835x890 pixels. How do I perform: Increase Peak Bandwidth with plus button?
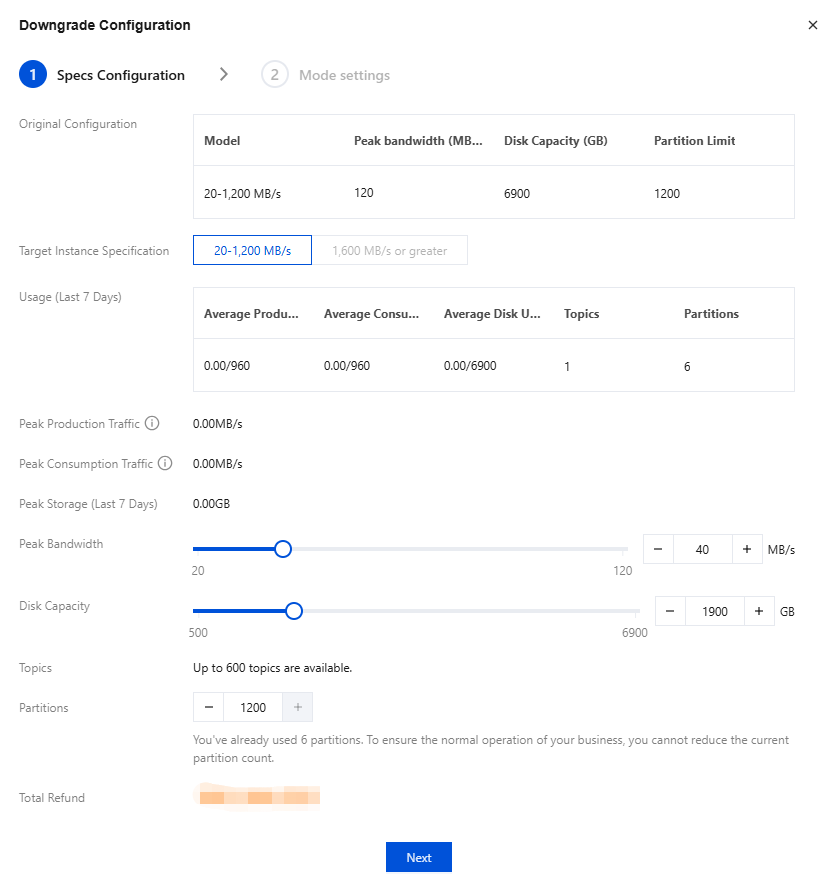click(x=747, y=549)
